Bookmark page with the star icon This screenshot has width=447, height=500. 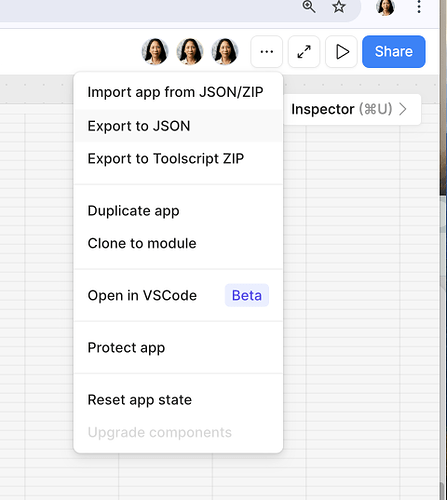[x=339, y=7]
